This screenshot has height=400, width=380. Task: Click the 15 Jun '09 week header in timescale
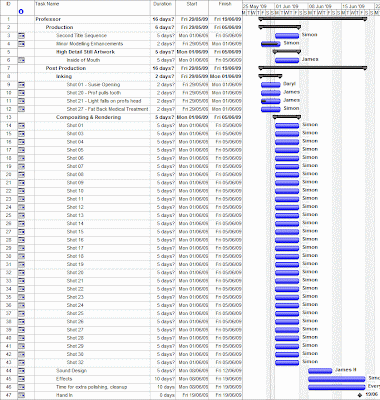pyautogui.click(x=357, y=6)
